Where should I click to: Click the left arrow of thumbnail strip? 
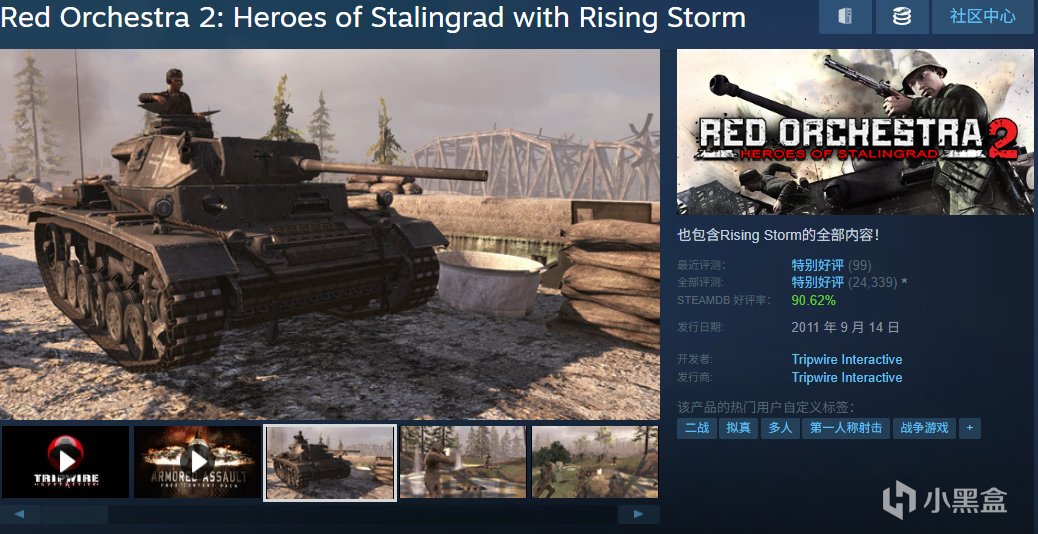click(19, 514)
